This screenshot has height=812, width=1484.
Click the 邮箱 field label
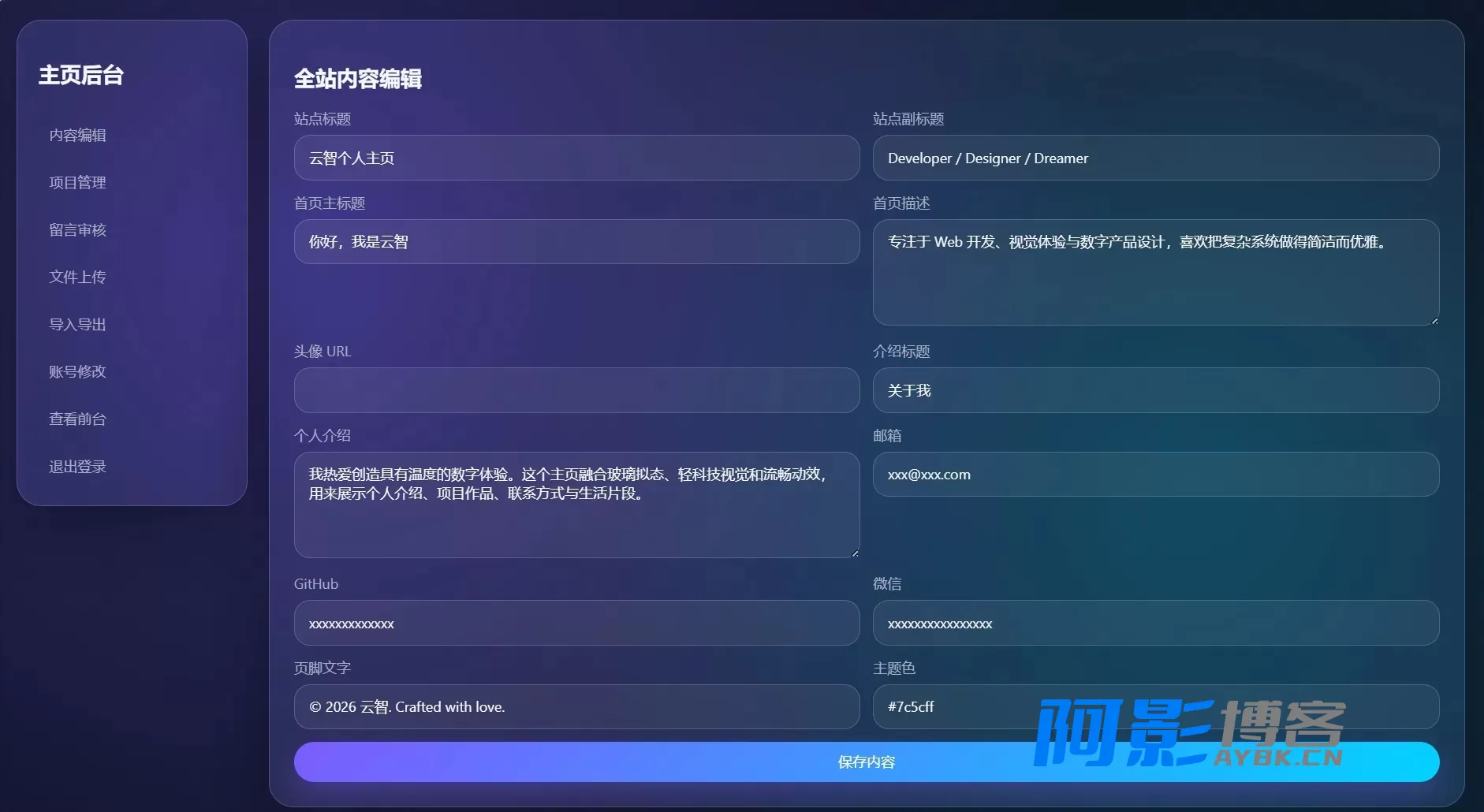coord(887,436)
